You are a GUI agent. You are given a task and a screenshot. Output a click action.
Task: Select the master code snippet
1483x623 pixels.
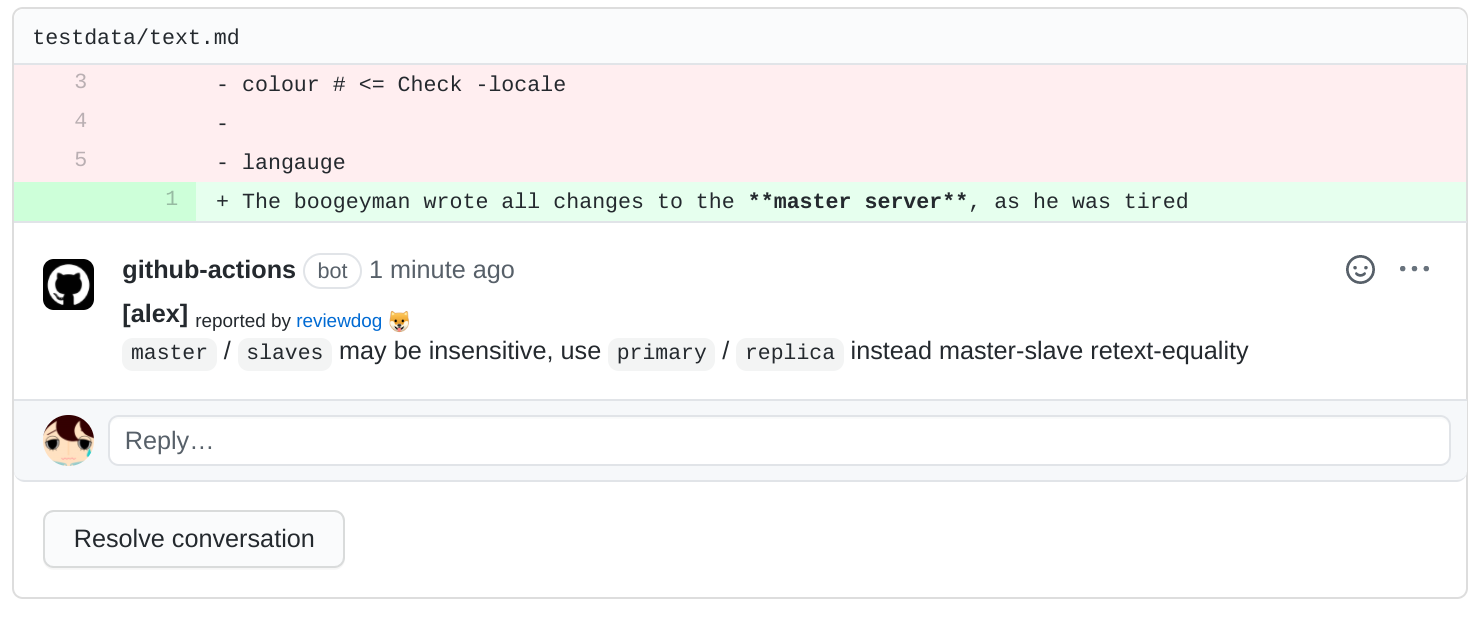(169, 353)
